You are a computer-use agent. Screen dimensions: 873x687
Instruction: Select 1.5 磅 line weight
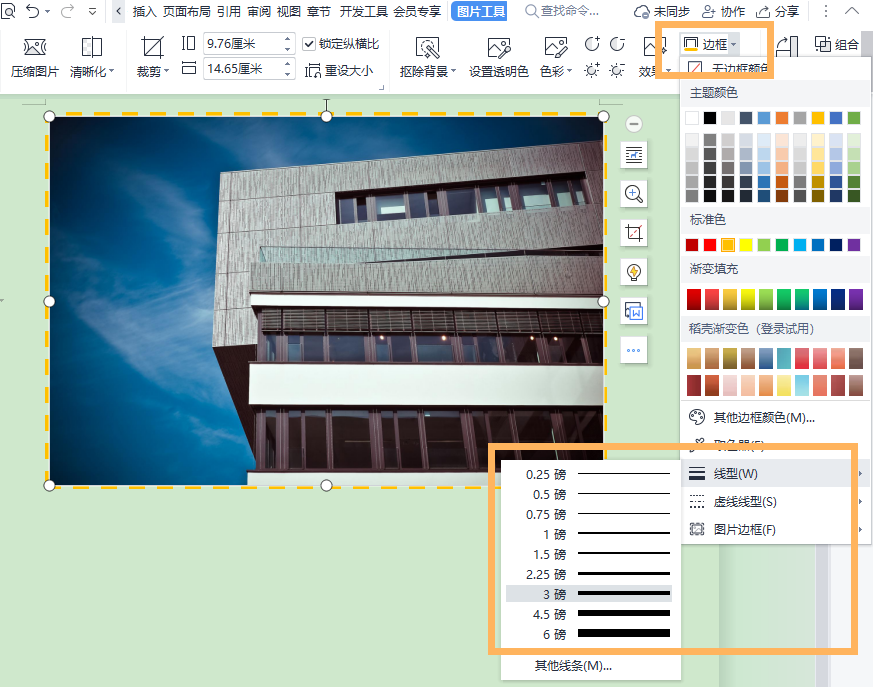coord(589,554)
